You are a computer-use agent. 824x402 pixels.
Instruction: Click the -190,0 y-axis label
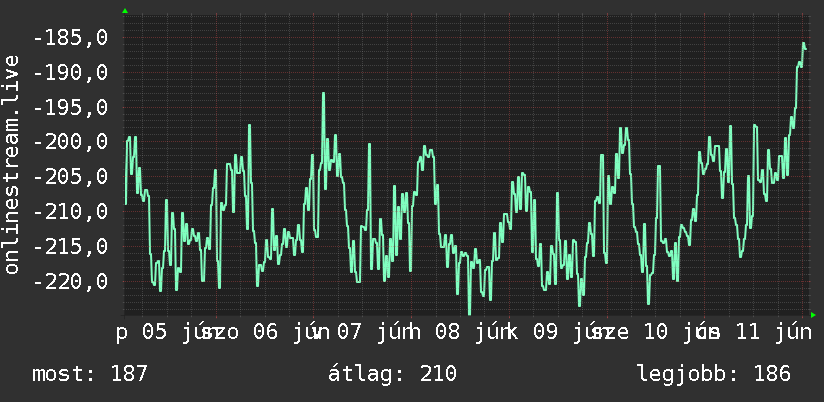[x=70, y=73]
